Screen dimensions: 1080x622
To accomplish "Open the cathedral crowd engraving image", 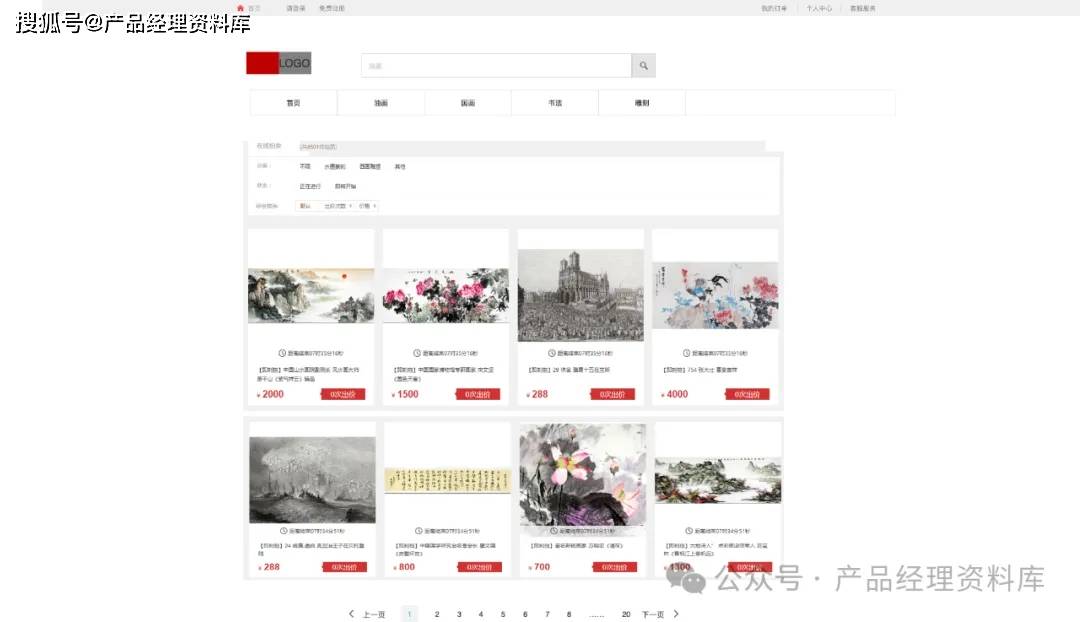I will [x=581, y=295].
